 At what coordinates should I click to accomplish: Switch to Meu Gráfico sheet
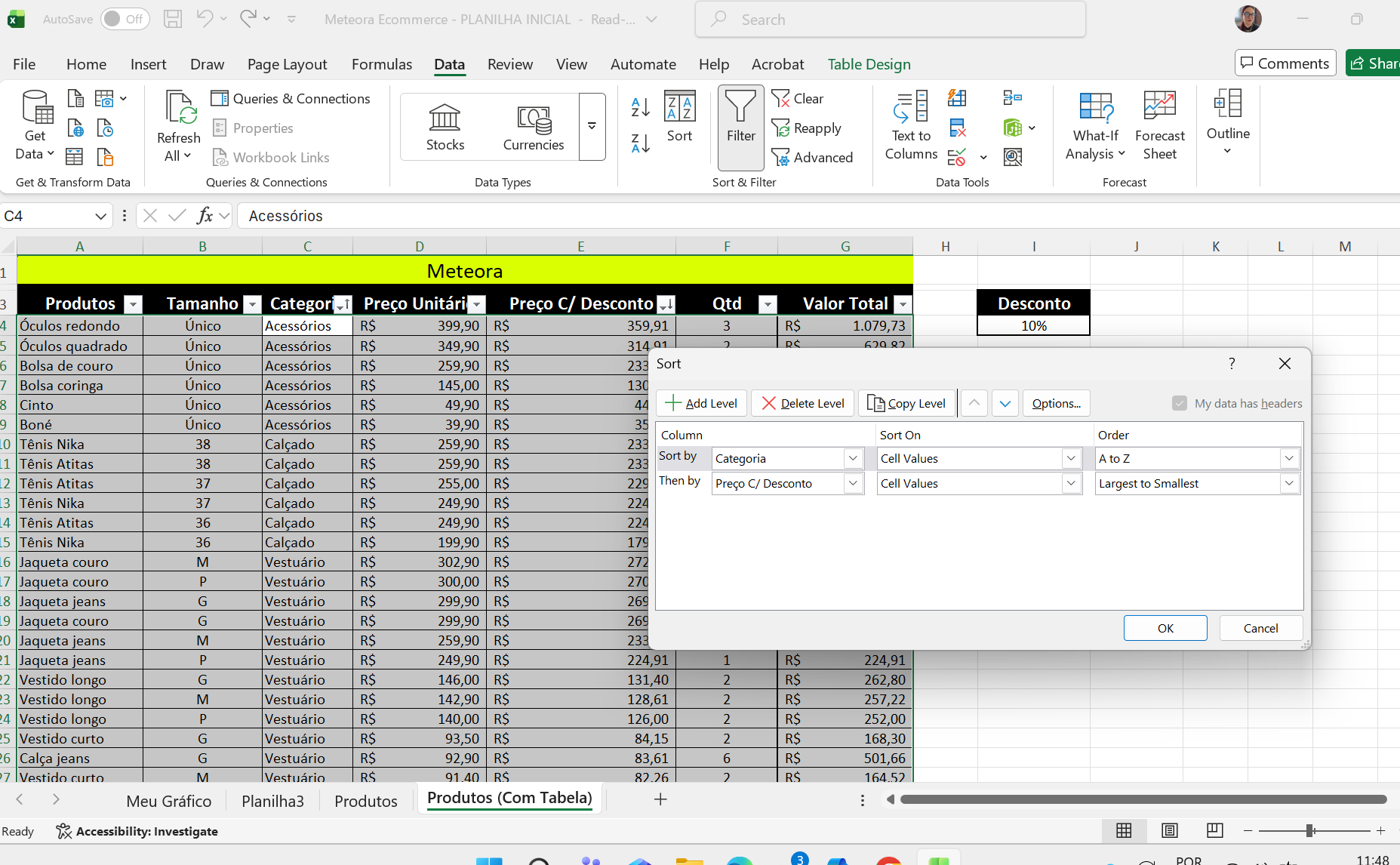pyautogui.click(x=169, y=801)
